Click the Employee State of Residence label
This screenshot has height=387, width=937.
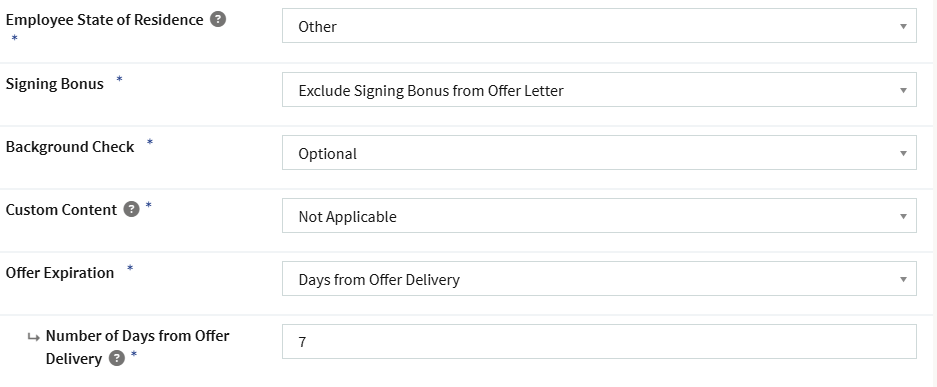105,20
